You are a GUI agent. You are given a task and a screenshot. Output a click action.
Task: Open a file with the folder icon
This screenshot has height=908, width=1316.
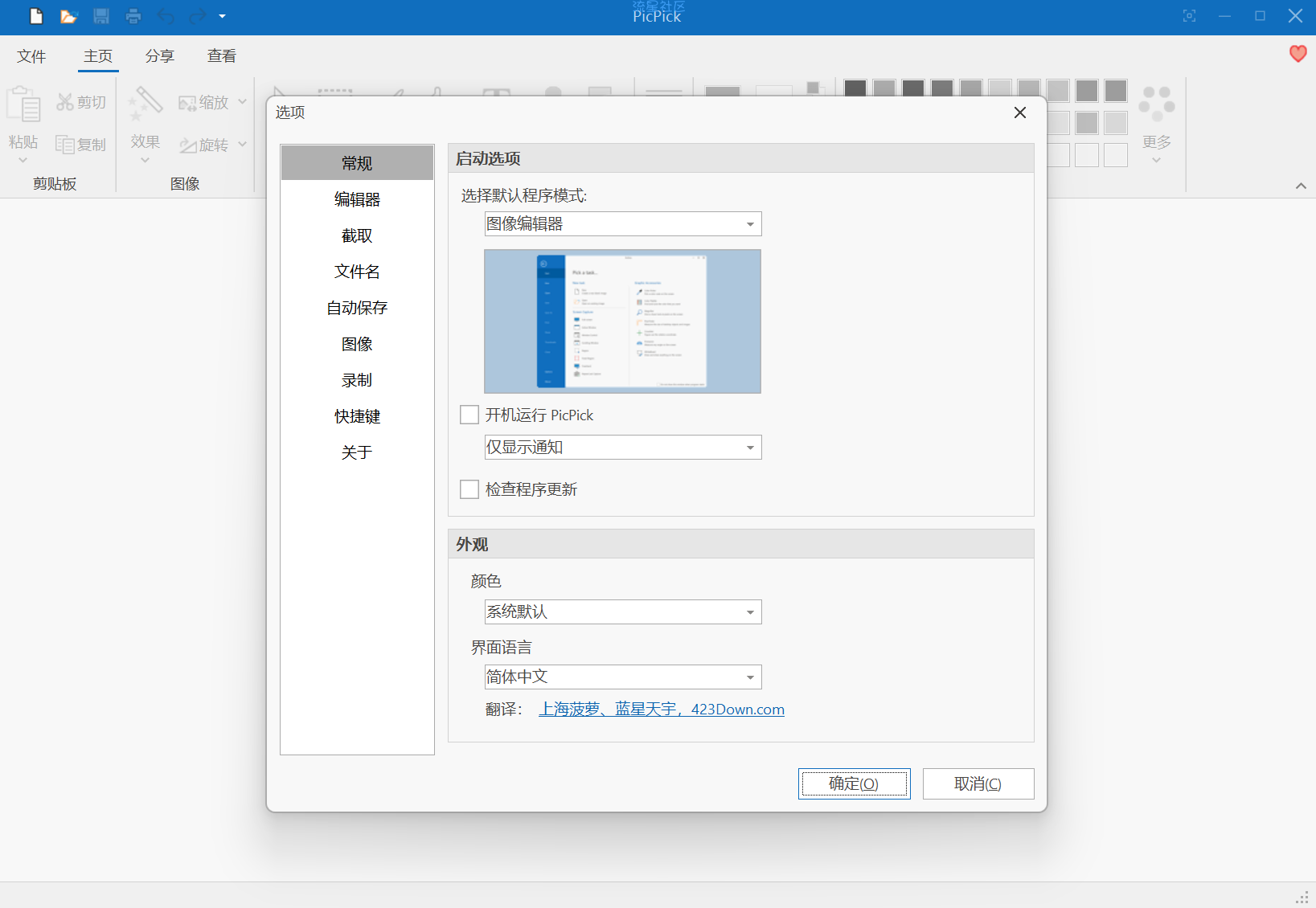(68, 16)
